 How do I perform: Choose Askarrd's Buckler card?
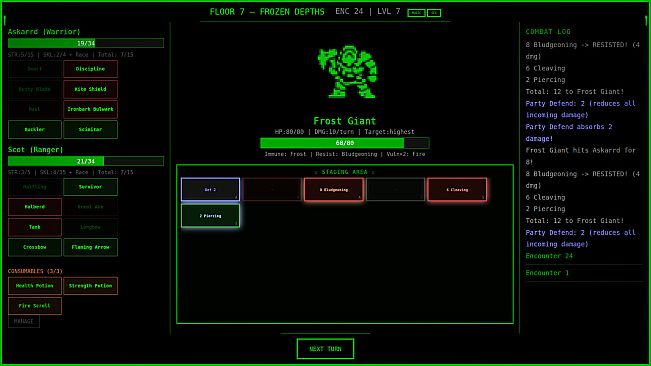click(x=35, y=129)
